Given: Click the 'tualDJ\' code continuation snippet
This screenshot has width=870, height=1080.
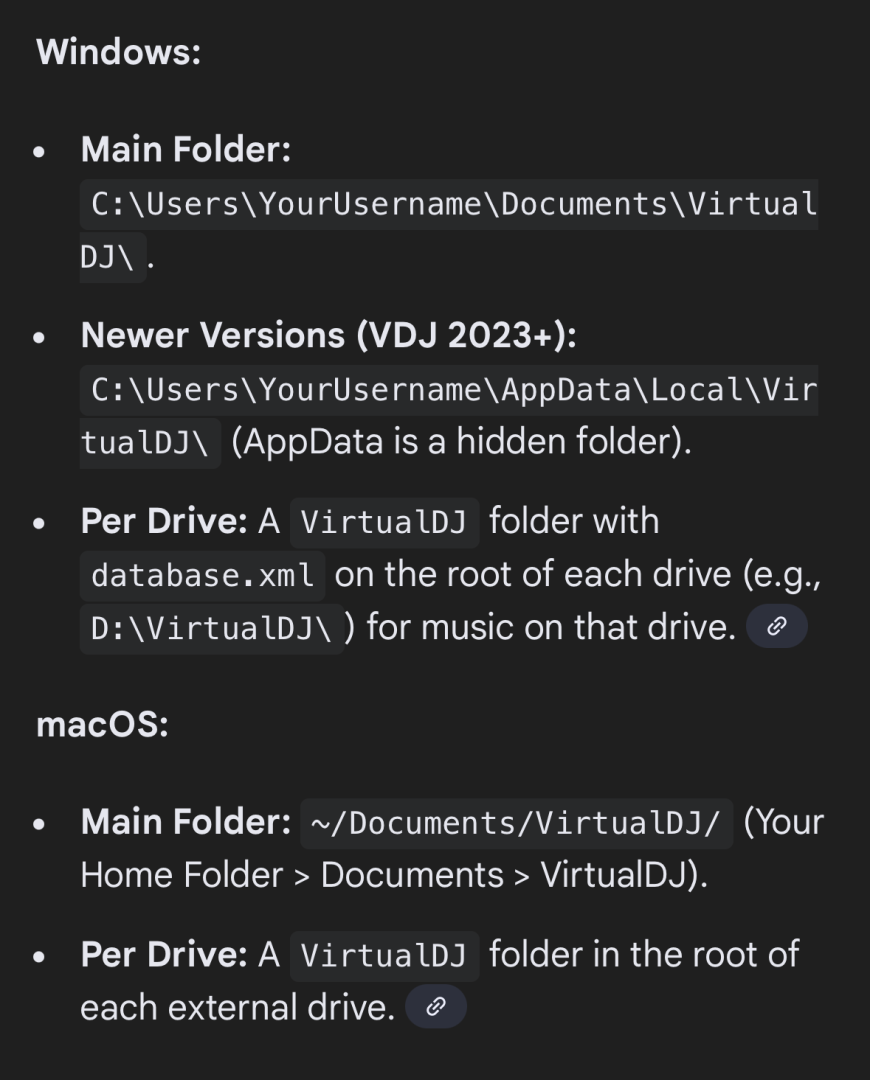Looking at the screenshot, I should [x=150, y=443].
